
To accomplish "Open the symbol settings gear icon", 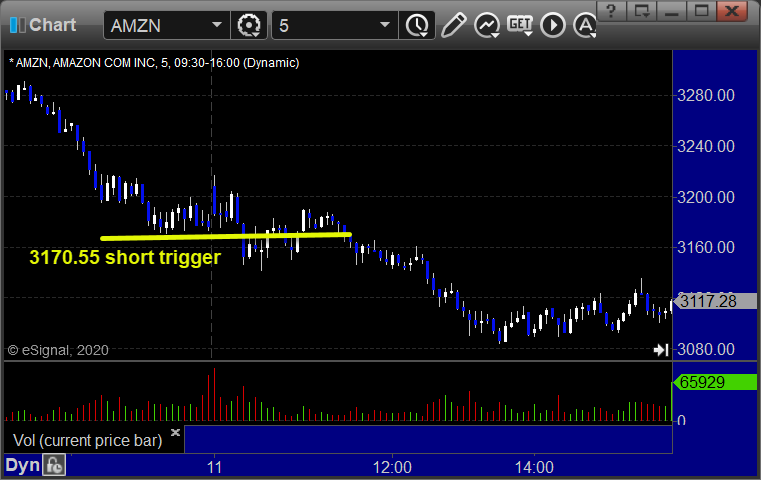I will tap(248, 25).
